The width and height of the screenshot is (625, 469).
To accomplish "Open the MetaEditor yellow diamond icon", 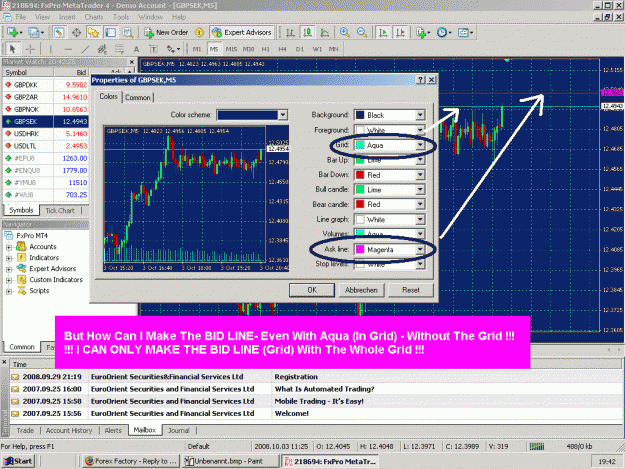I will (x=199, y=32).
